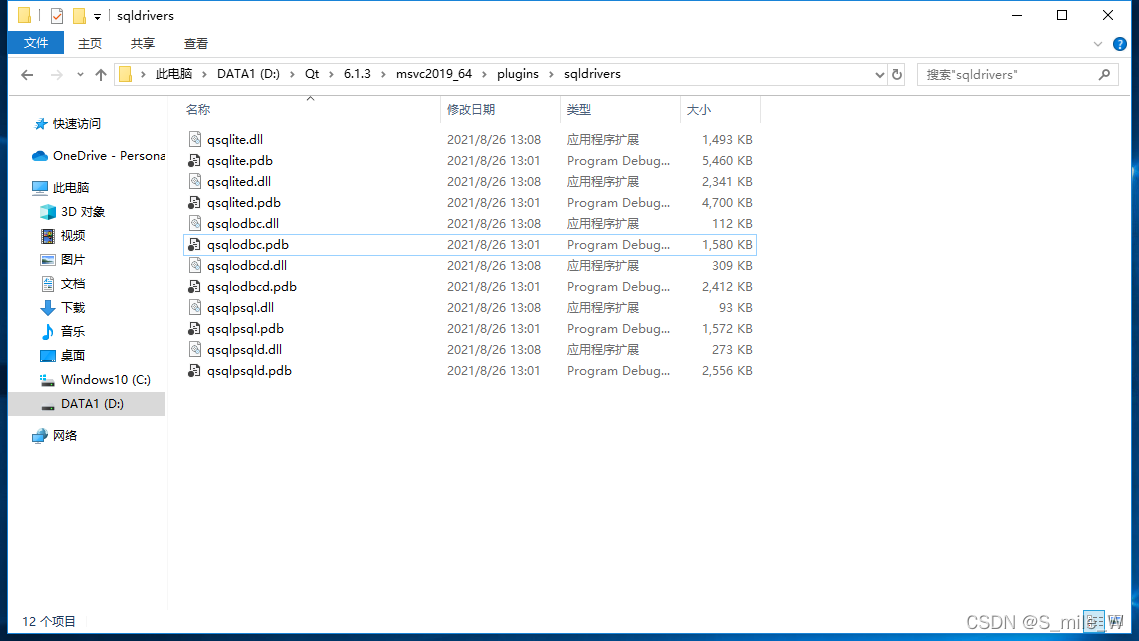The height and width of the screenshot is (641, 1139).
Task: Click the Properties quick access icon
Action: [57, 15]
